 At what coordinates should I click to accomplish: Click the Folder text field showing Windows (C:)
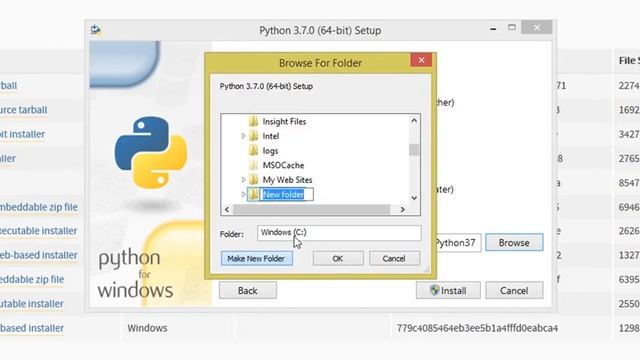pyautogui.click(x=339, y=233)
